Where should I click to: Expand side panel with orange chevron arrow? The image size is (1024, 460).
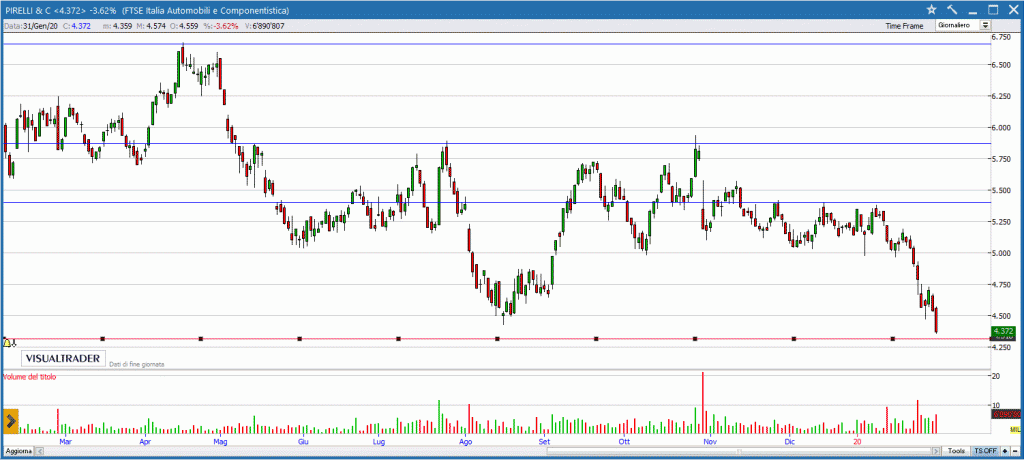pos(10,421)
